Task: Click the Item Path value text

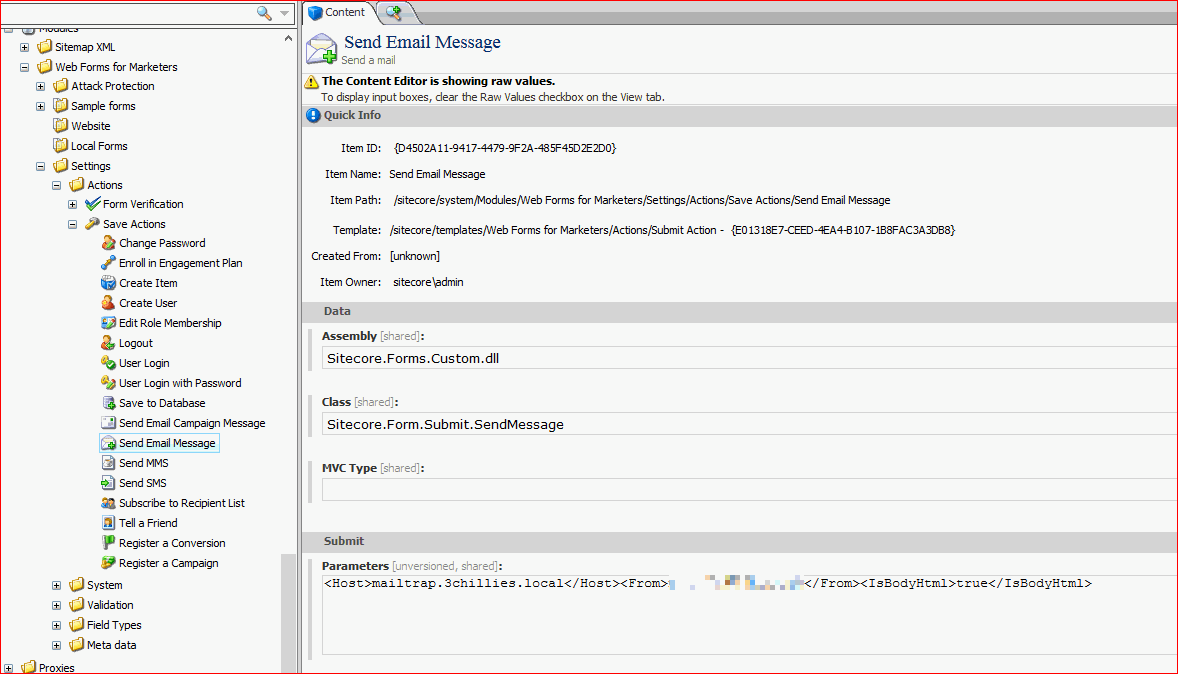Action: coord(642,201)
